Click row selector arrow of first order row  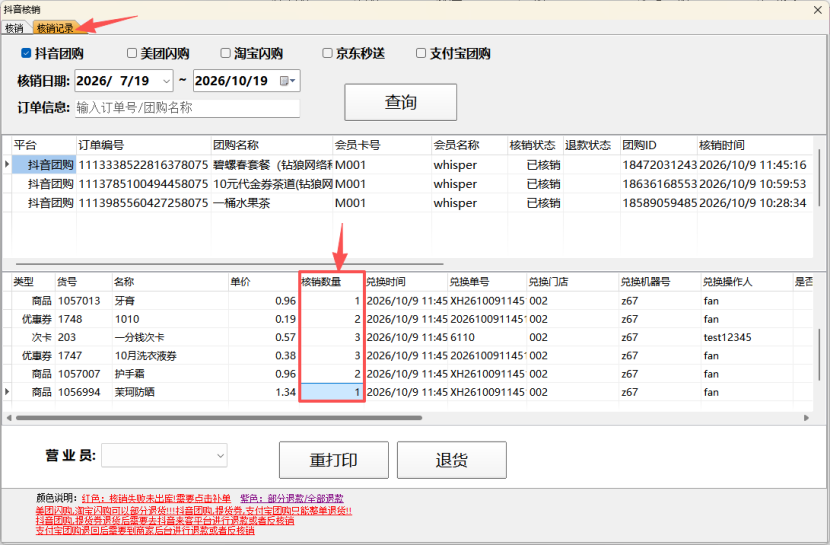pyautogui.click(x=6, y=165)
